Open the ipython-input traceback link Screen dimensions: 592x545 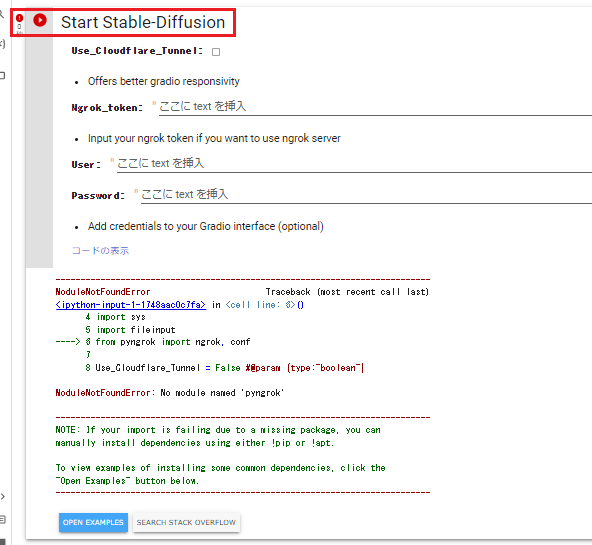(x=131, y=305)
